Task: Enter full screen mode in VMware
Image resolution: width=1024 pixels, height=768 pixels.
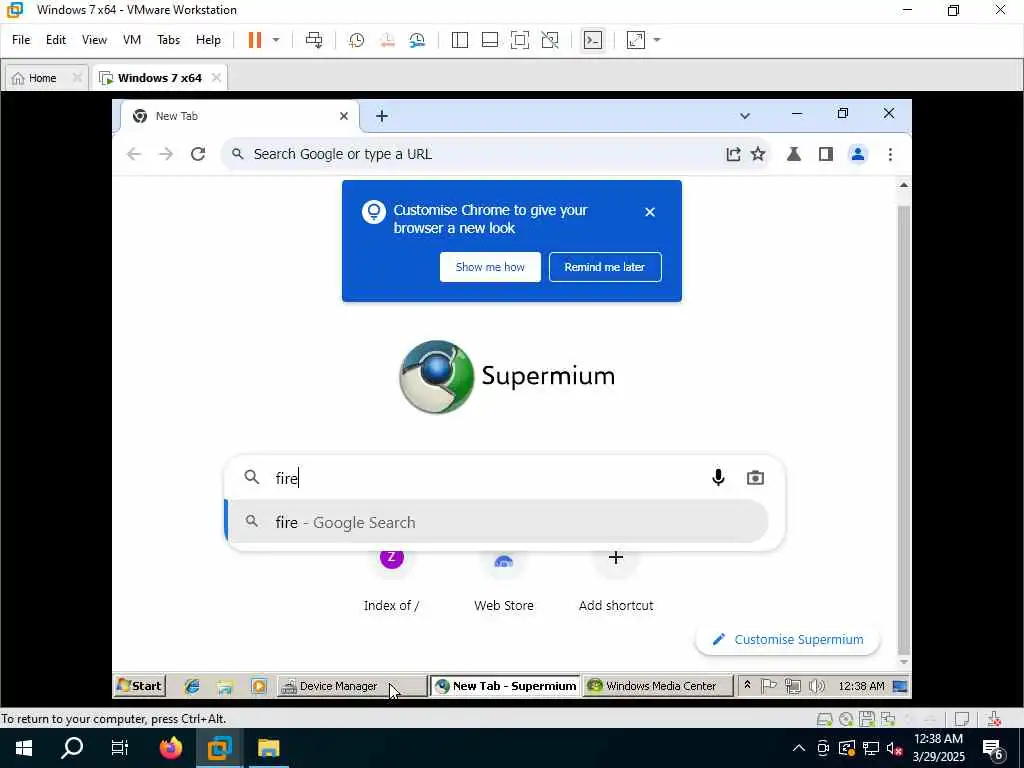Action: pyautogui.click(x=520, y=40)
